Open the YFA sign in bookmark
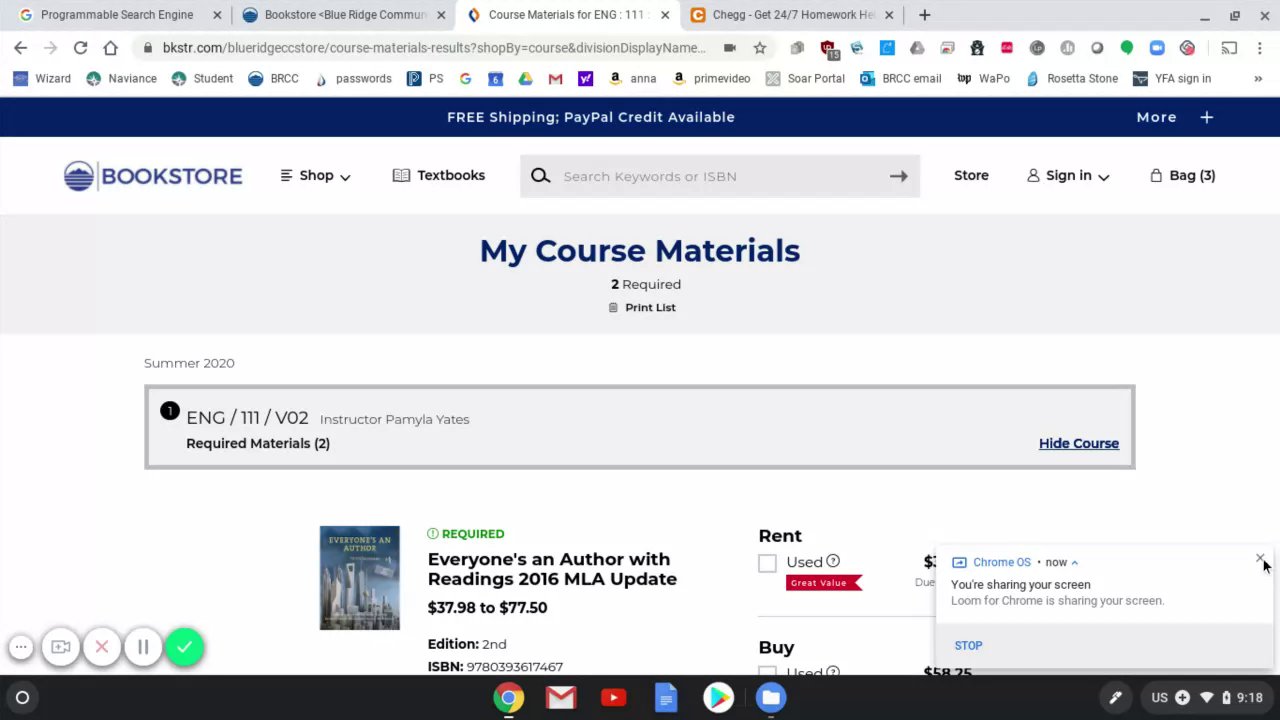 1172,78
